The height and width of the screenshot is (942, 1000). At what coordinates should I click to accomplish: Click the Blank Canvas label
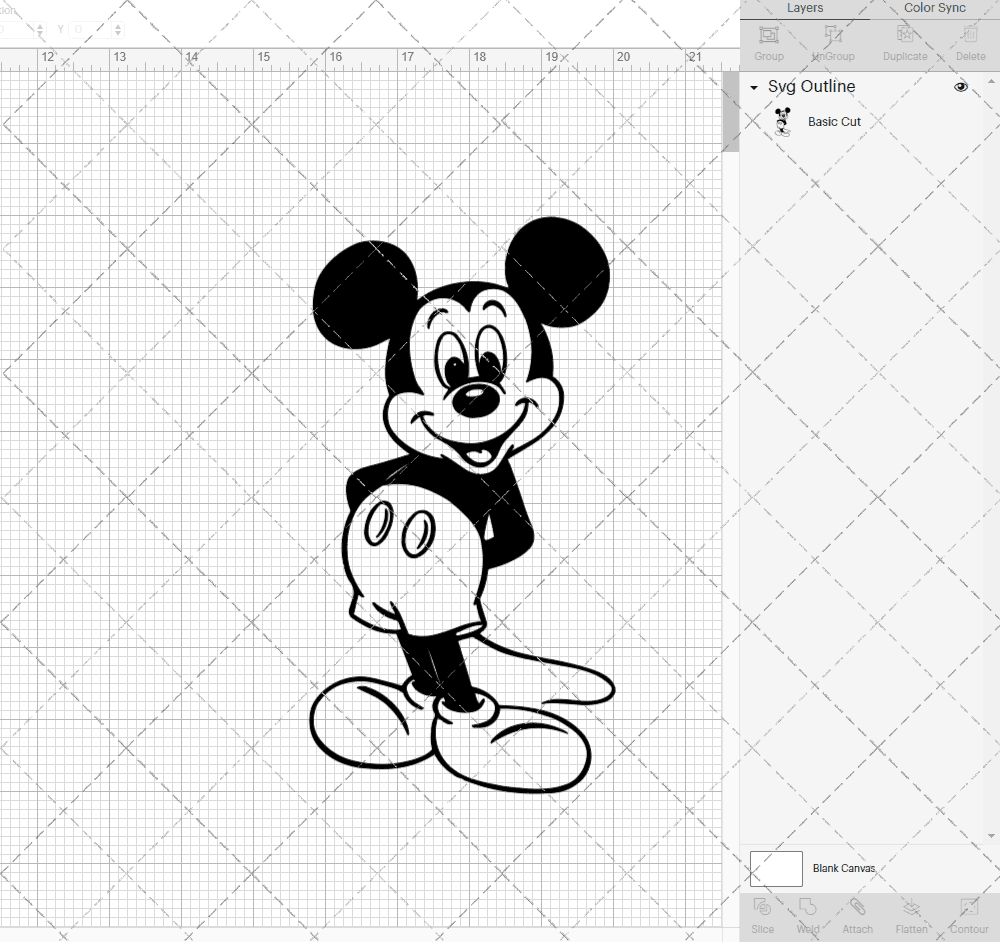coord(844,869)
